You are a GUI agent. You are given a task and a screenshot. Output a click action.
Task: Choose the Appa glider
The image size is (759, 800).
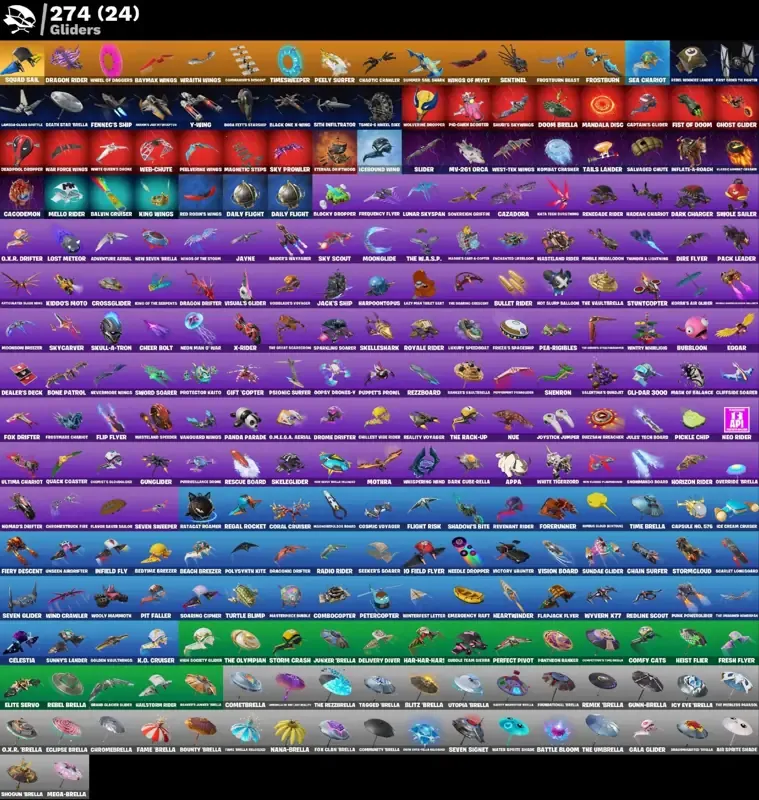tap(513, 464)
